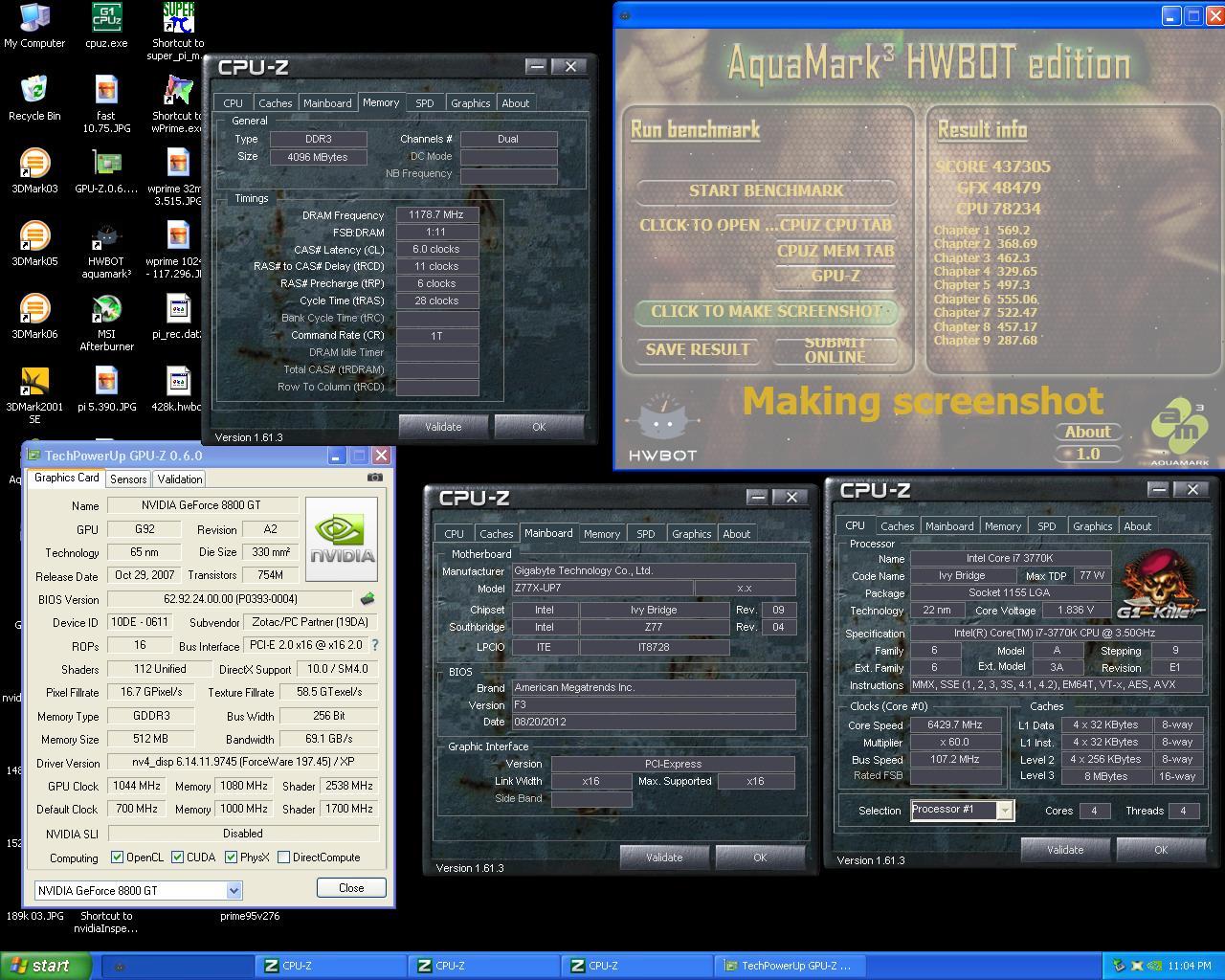Open the MSI Afterburner desktop icon

pos(106,323)
